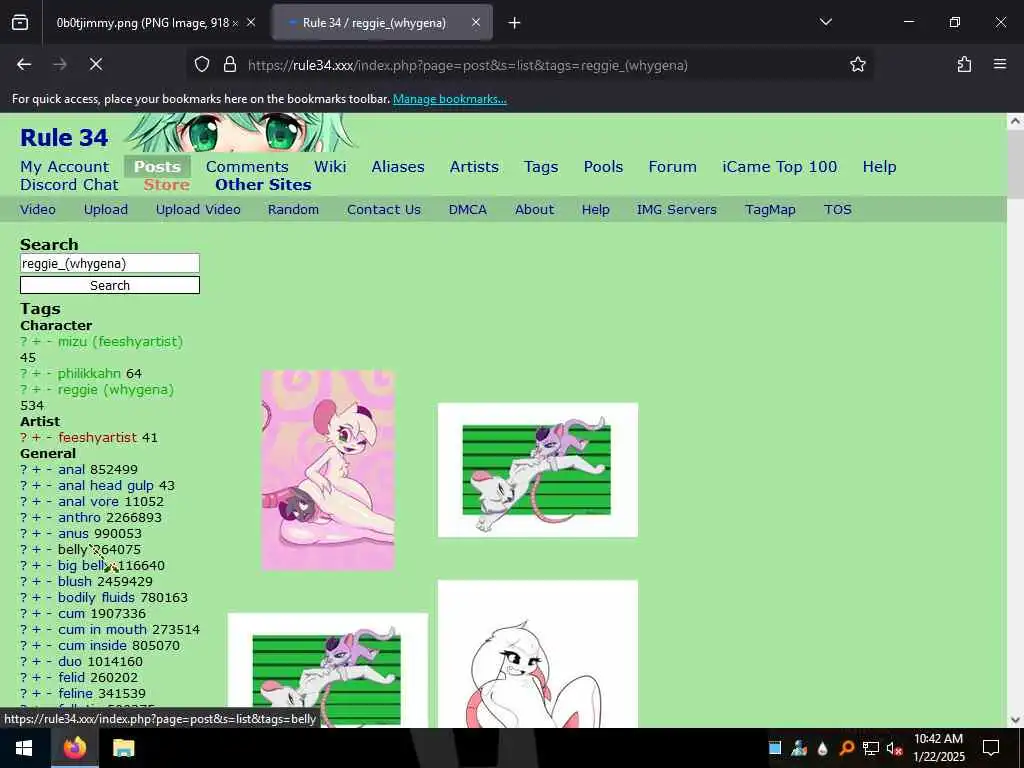Open the Contact Us page
This screenshot has height=768, width=1024.
tap(384, 210)
